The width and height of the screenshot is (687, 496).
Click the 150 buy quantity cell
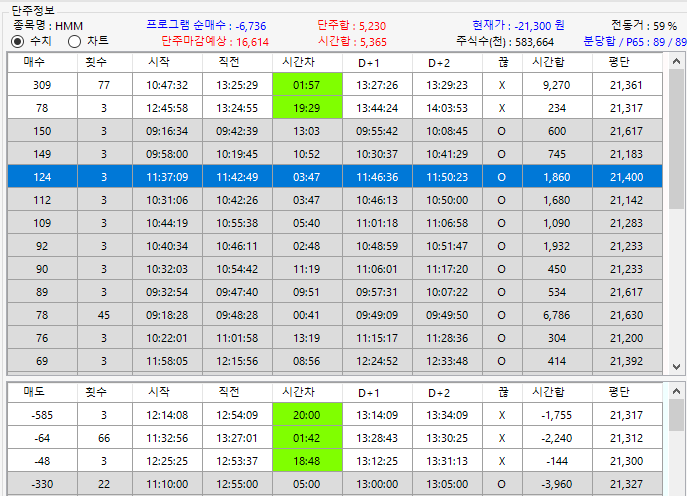coord(42,131)
